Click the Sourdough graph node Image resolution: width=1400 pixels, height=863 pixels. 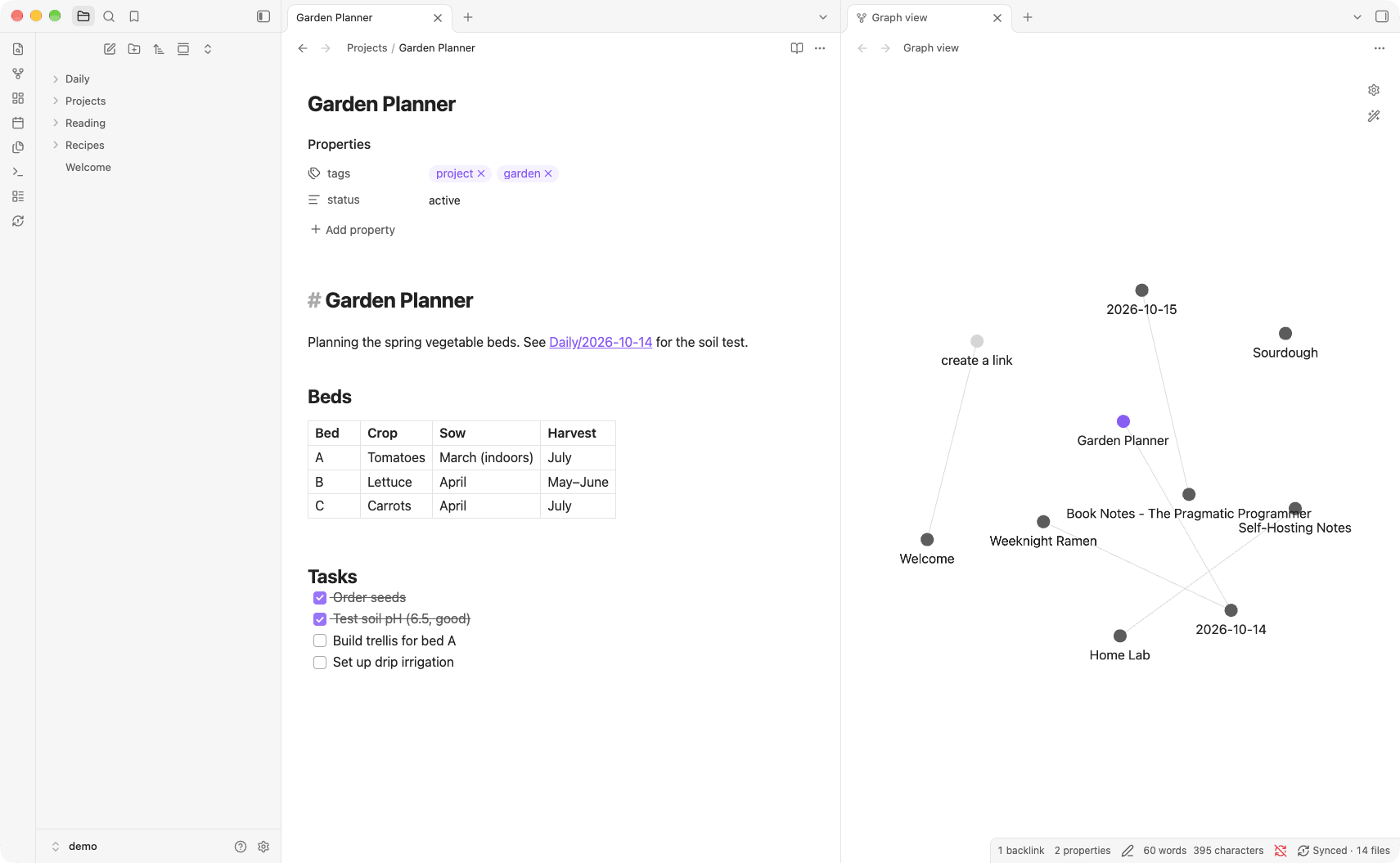coord(1285,333)
